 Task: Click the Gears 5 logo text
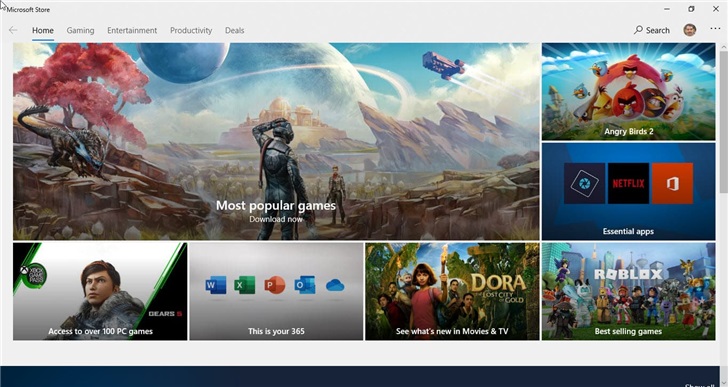(x=165, y=314)
